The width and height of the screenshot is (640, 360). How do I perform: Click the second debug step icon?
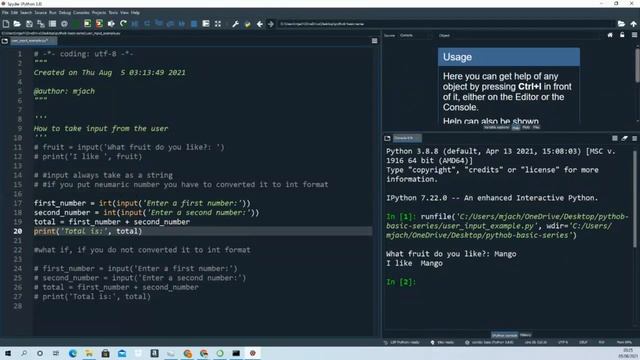click(159, 24)
